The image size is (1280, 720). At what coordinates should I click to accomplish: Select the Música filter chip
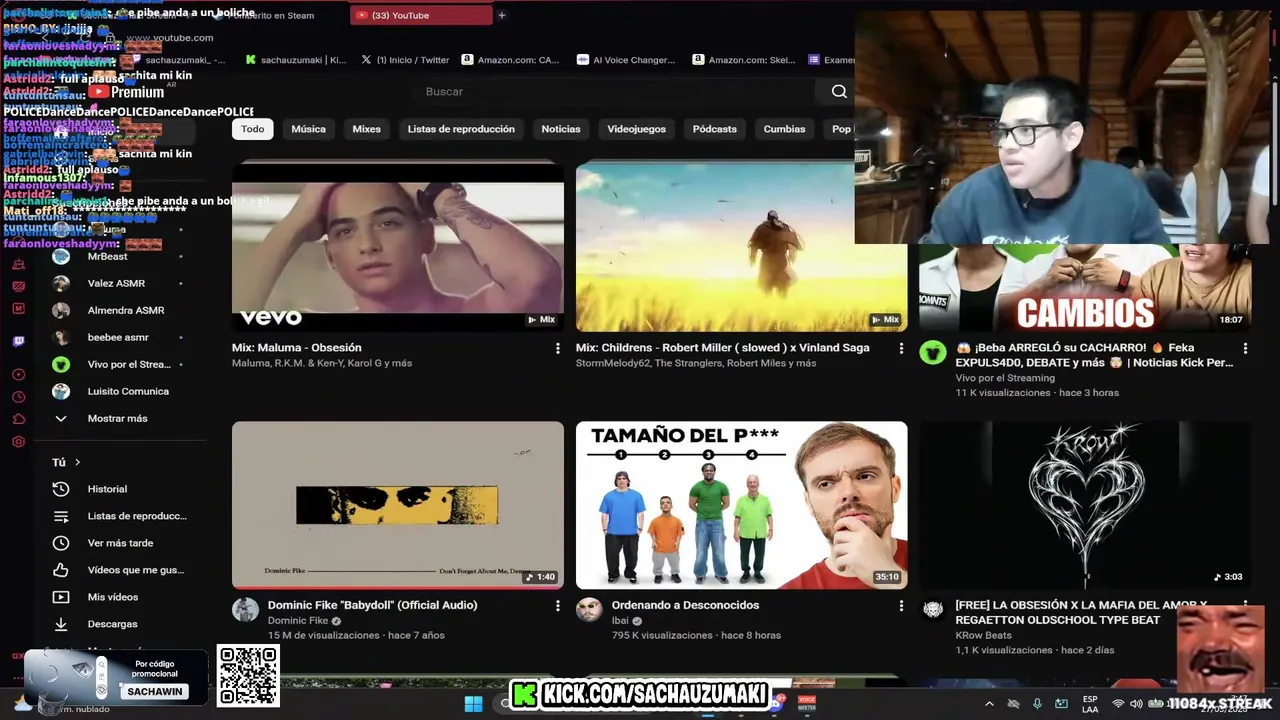click(308, 129)
